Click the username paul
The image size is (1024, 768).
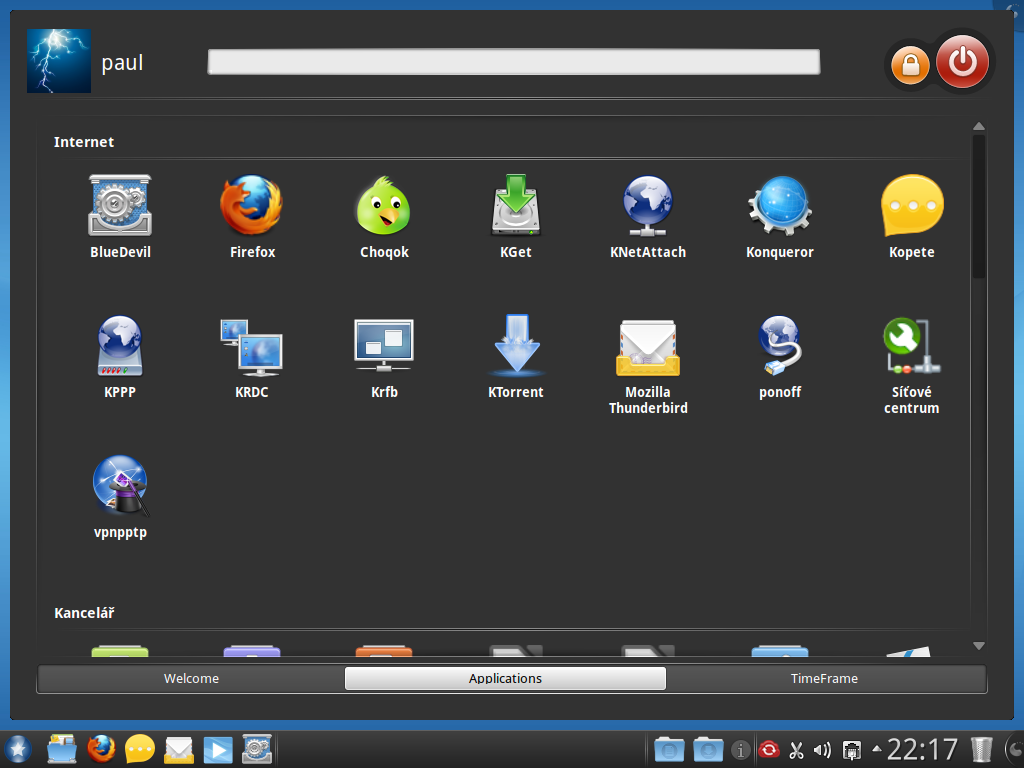(122, 63)
